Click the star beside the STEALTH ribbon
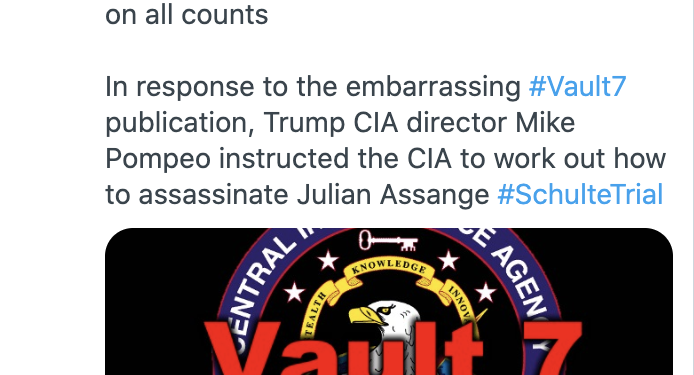The image size is (694, 375). click(294, 292)
